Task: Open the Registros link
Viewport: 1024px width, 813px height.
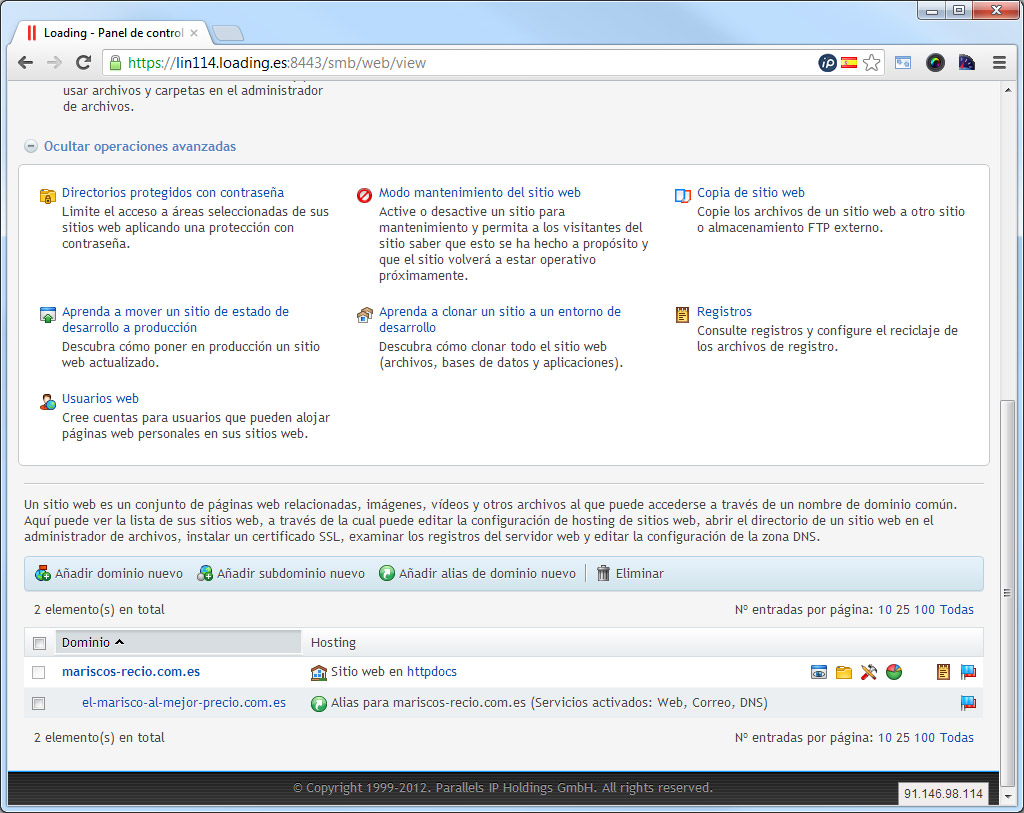Action: tap(724, 311)
